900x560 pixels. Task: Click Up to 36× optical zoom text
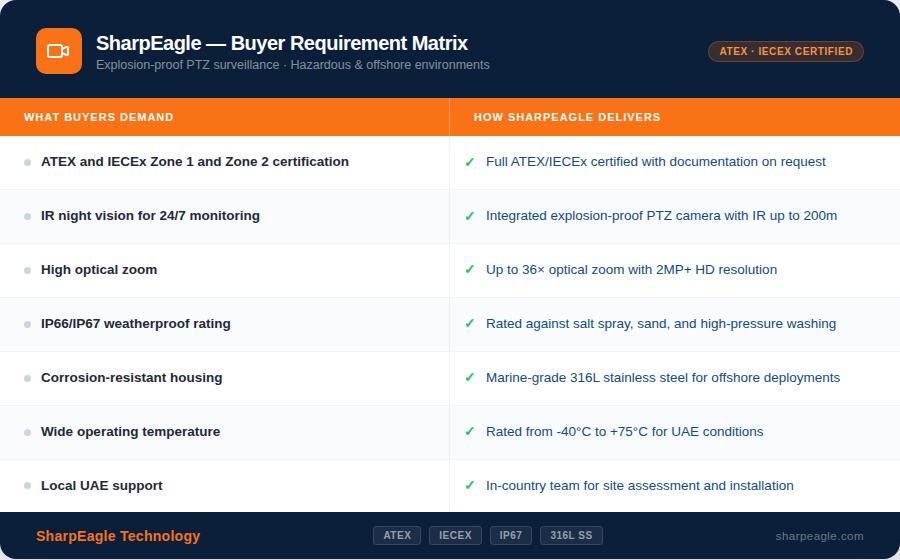(631, 270)
